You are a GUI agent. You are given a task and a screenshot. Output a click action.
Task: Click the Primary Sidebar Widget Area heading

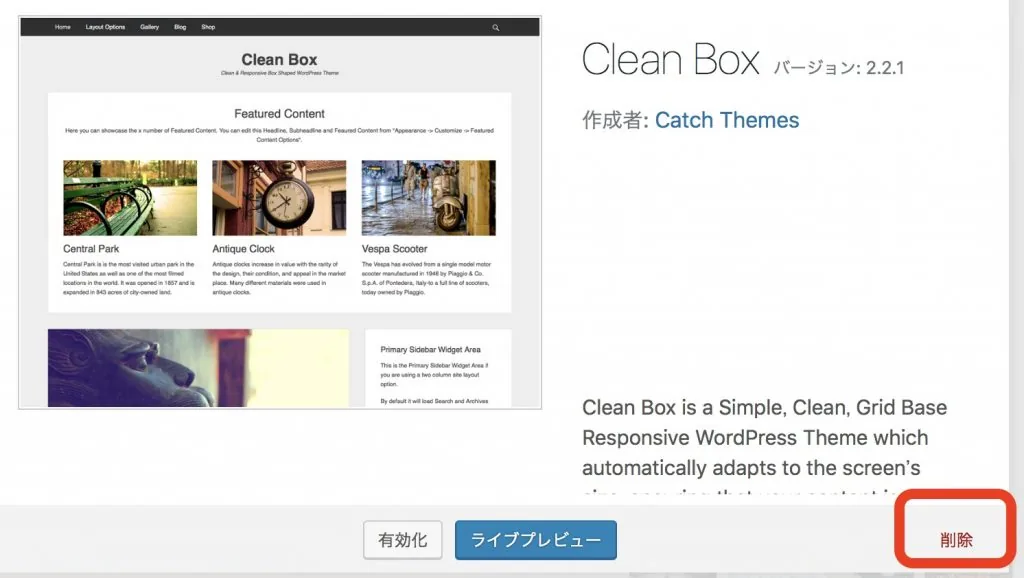tap(430, 349)
